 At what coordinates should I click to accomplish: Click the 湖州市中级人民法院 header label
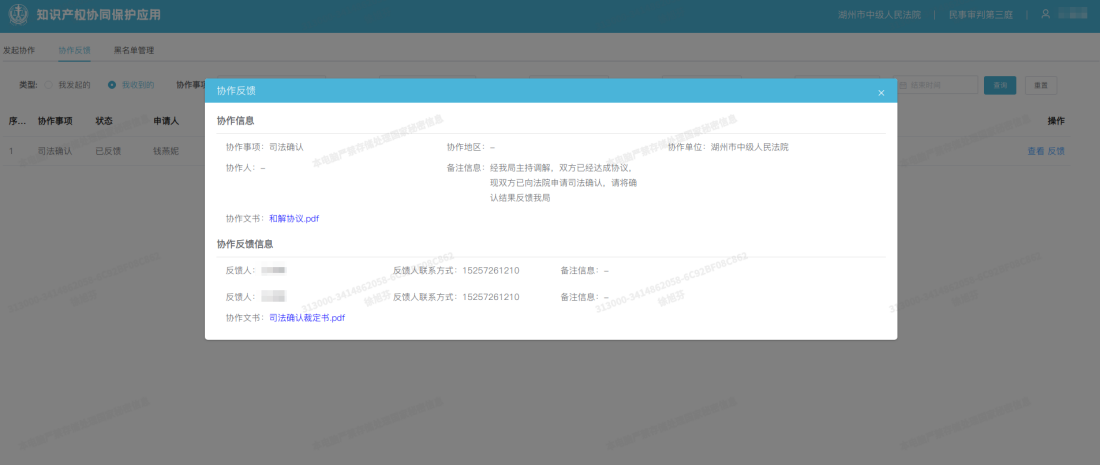coord(878,15)
